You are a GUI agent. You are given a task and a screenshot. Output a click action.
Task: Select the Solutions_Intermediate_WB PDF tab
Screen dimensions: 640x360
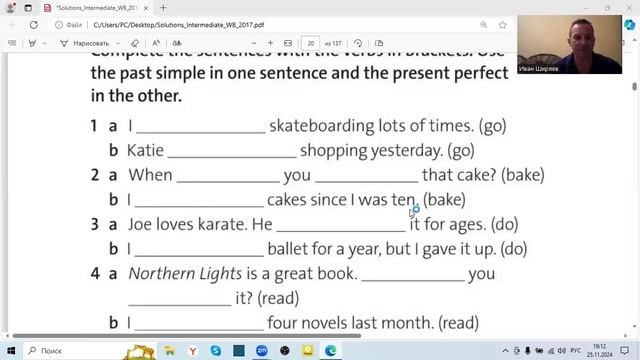[x=96, y=8]
